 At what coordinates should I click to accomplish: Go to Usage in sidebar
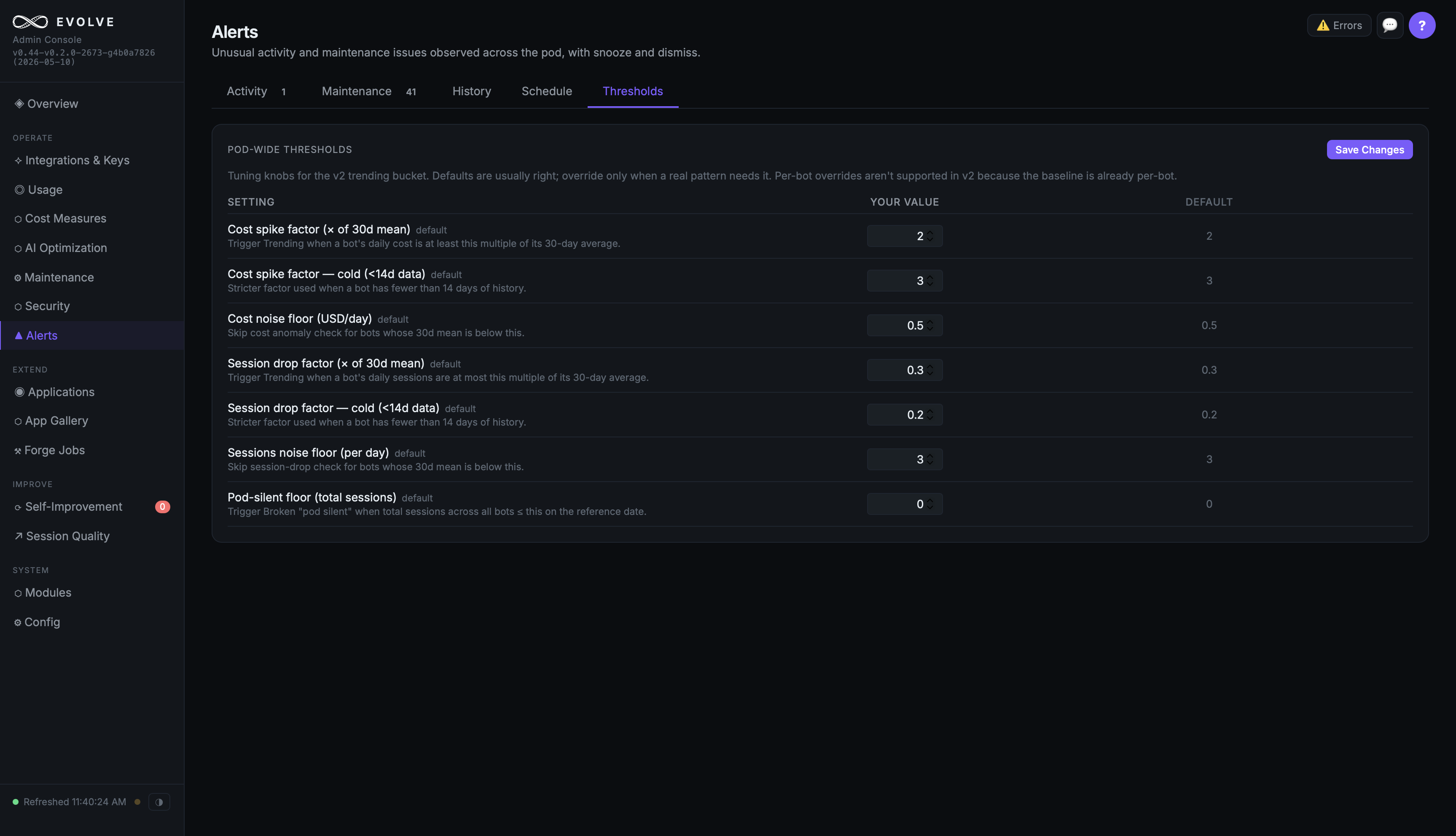coord(92,190)
